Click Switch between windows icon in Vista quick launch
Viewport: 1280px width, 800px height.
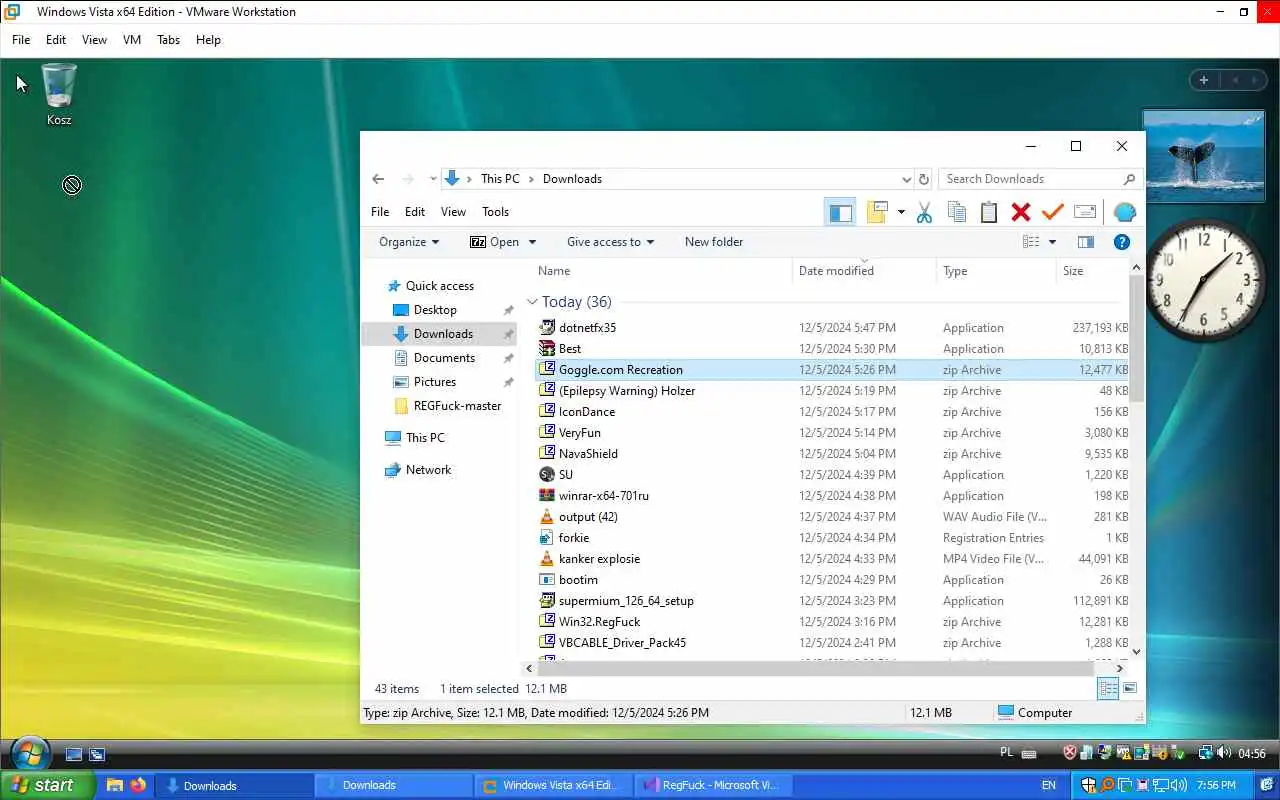97,754
